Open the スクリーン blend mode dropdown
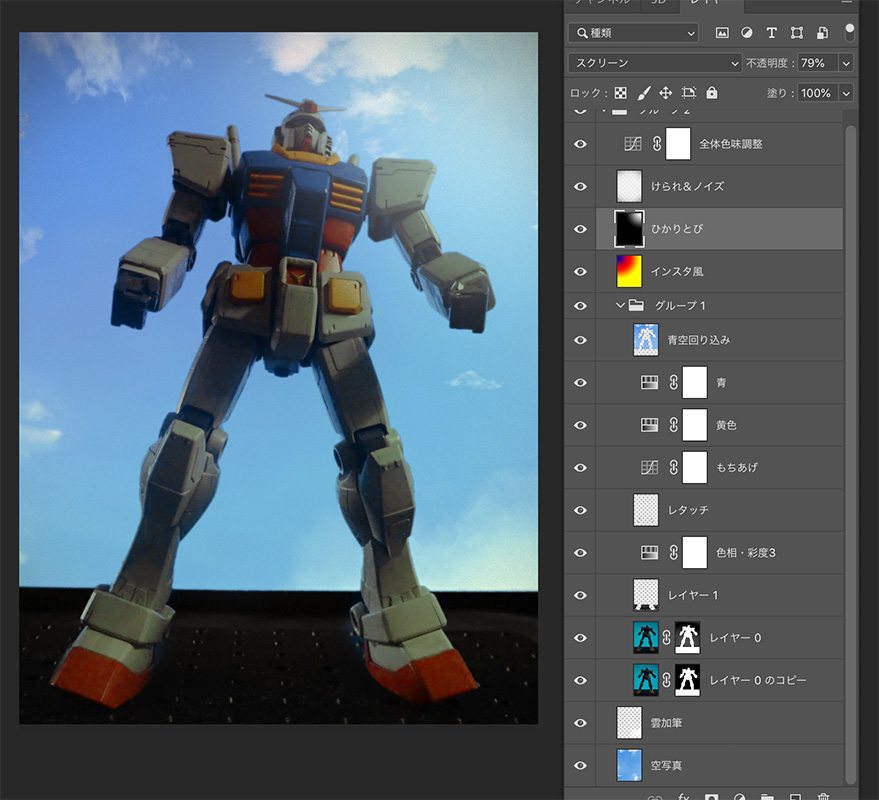Screen dimensions: 879x800 pos(654,63)
